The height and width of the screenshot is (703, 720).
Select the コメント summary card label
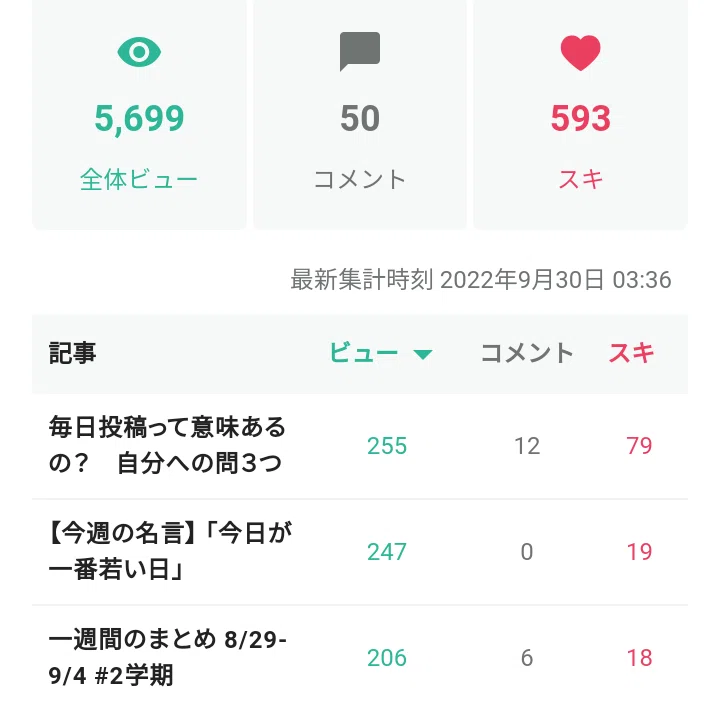click(x=360, y=179)
